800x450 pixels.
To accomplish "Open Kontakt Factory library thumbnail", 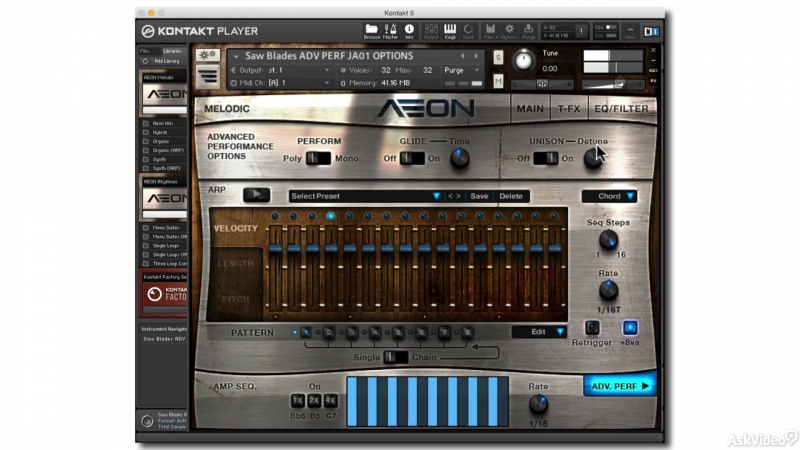I will (164, 294).
